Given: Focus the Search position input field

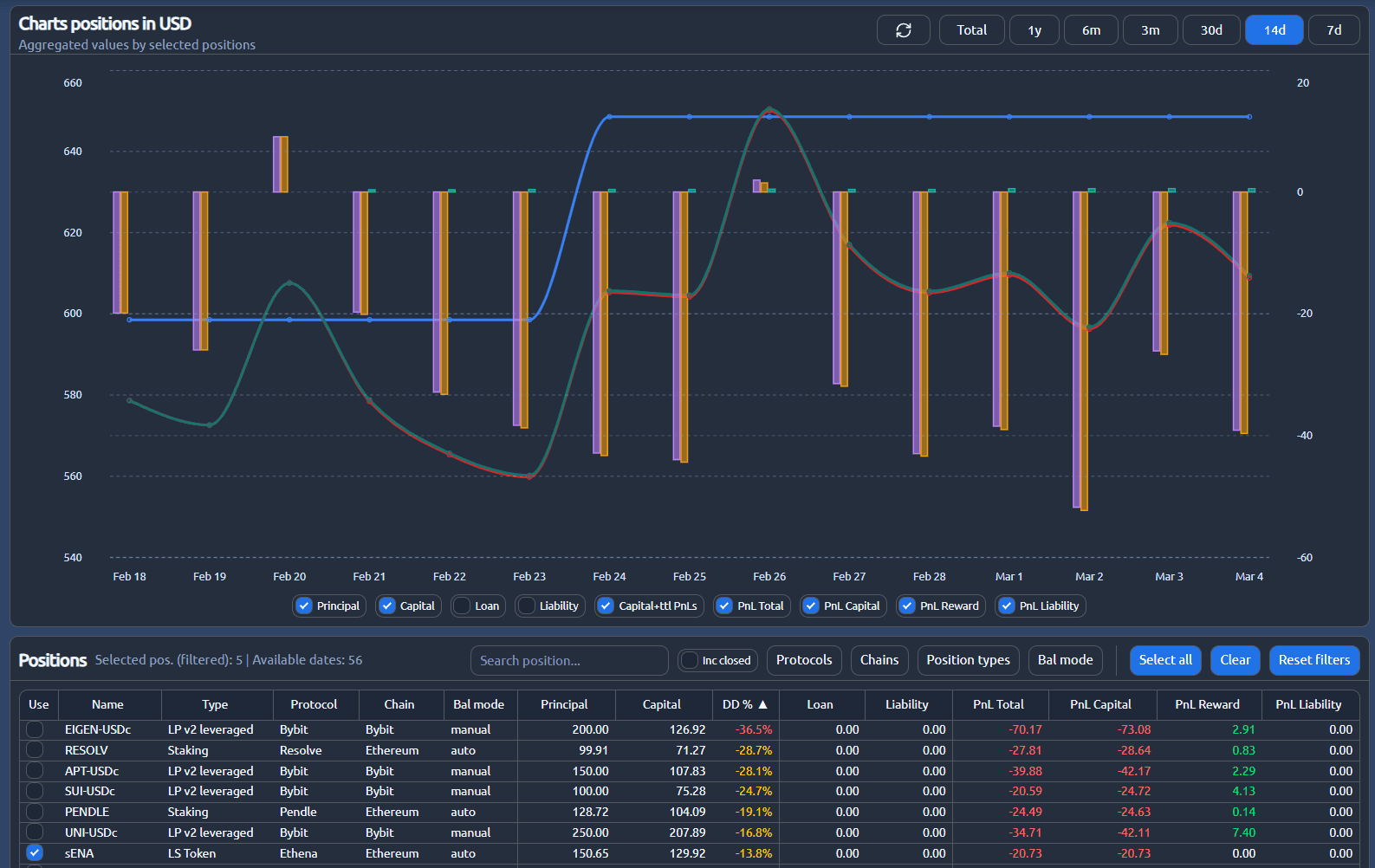Looking at the screenshot, I should pos(569,660).
